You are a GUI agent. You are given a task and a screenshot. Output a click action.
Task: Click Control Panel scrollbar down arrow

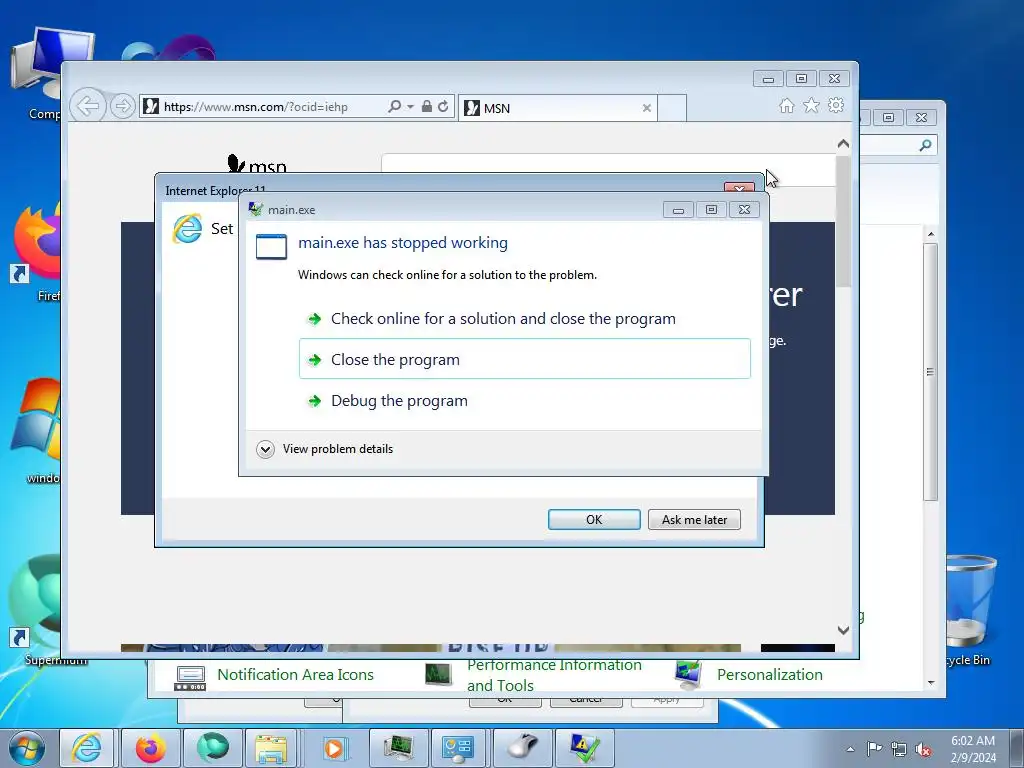(931, 683)
